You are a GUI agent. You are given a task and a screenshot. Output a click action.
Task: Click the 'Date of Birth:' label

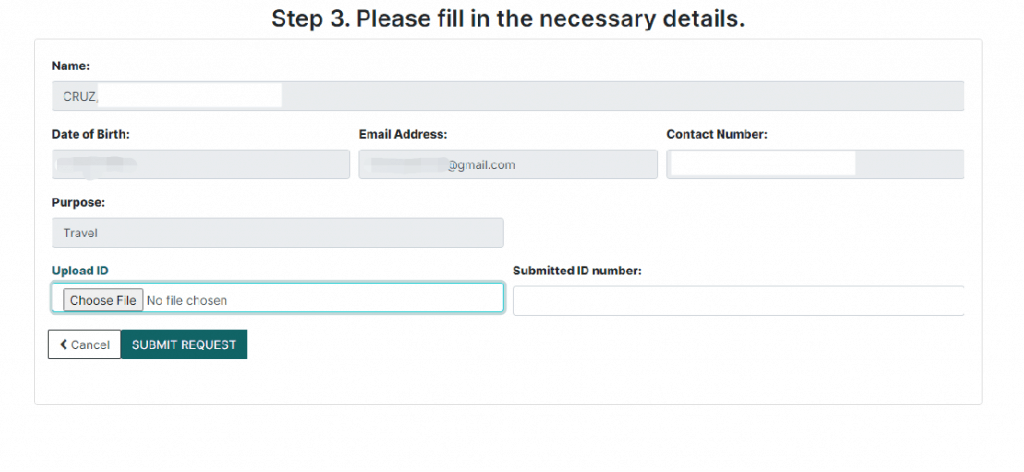click(x=91, y=134)
